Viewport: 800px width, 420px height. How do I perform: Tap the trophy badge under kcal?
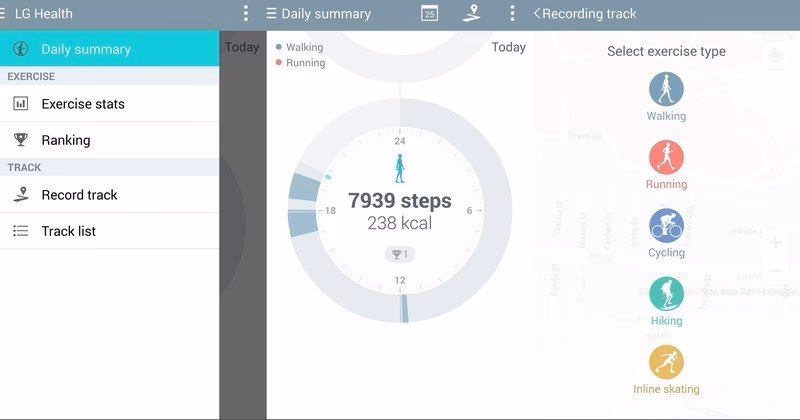coord(399,254)
